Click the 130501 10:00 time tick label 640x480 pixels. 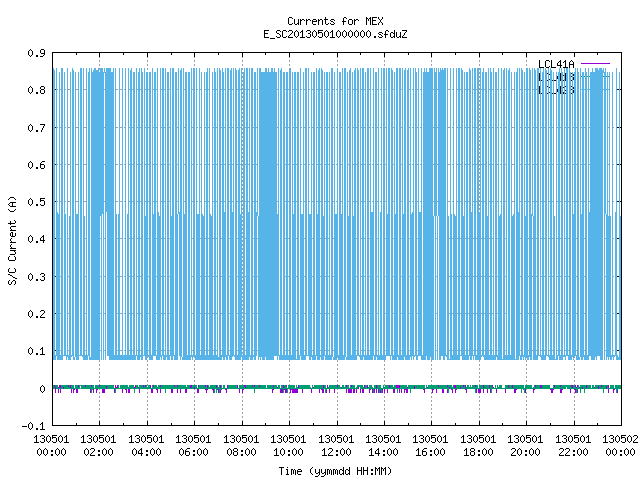coord(288,446)
